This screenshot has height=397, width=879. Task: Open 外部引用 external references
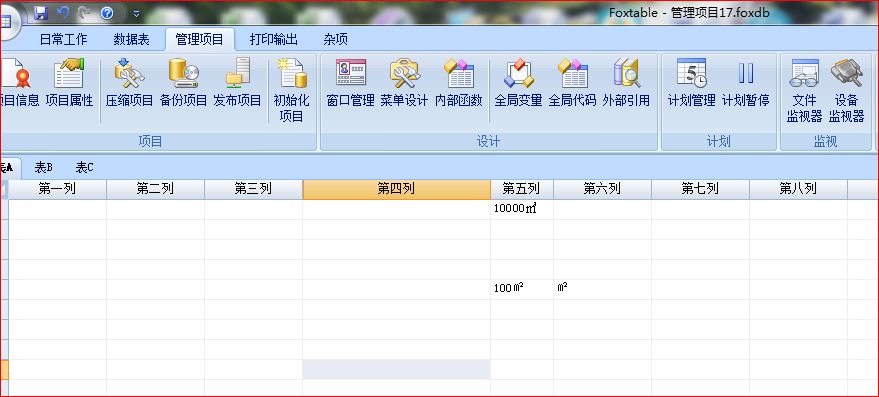click(626, 82)
